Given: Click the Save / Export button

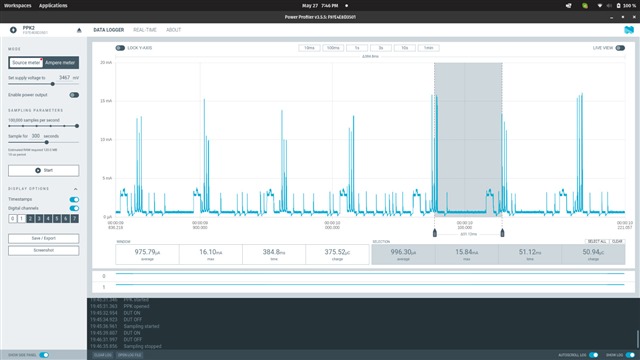Looking at the screenshot, I should coord(44,238).
